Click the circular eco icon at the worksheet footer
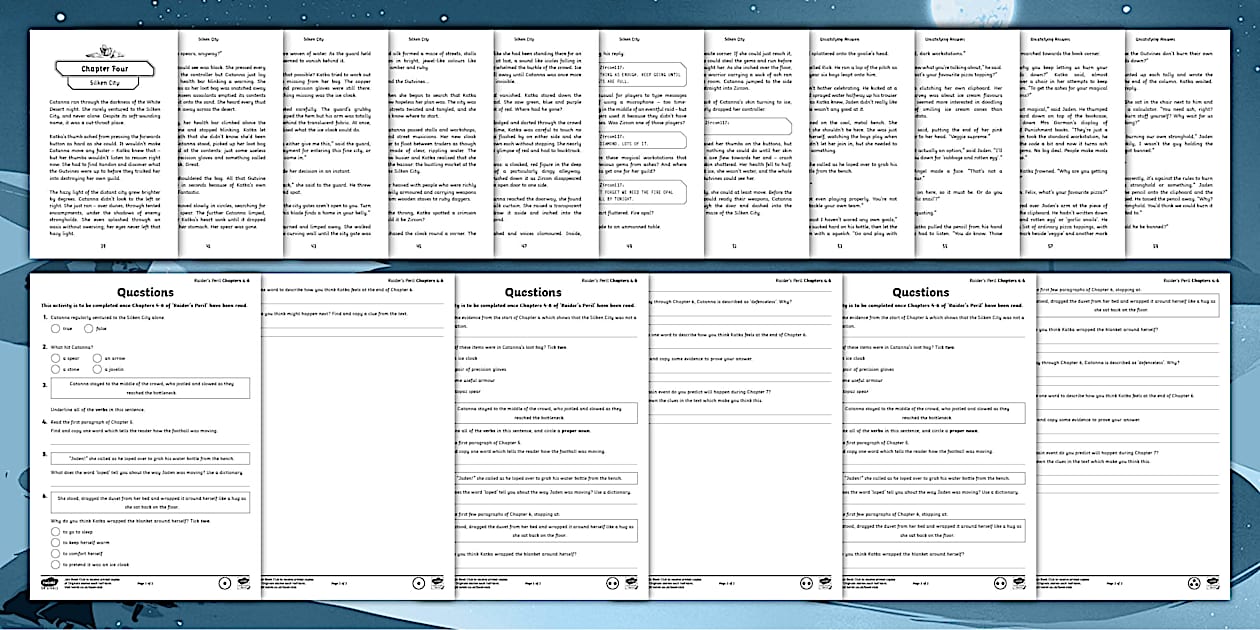1260x630 pixels. point(224,583)
